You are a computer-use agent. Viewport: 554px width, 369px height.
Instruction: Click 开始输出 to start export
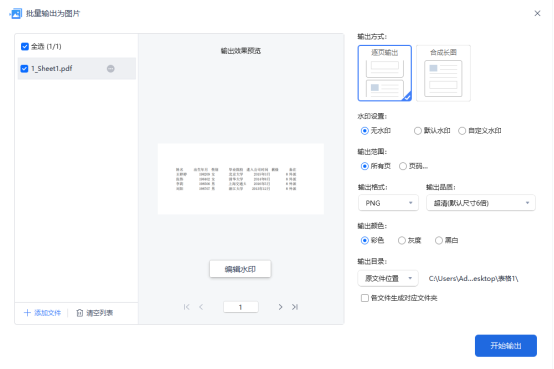click(x=506, y=346)
